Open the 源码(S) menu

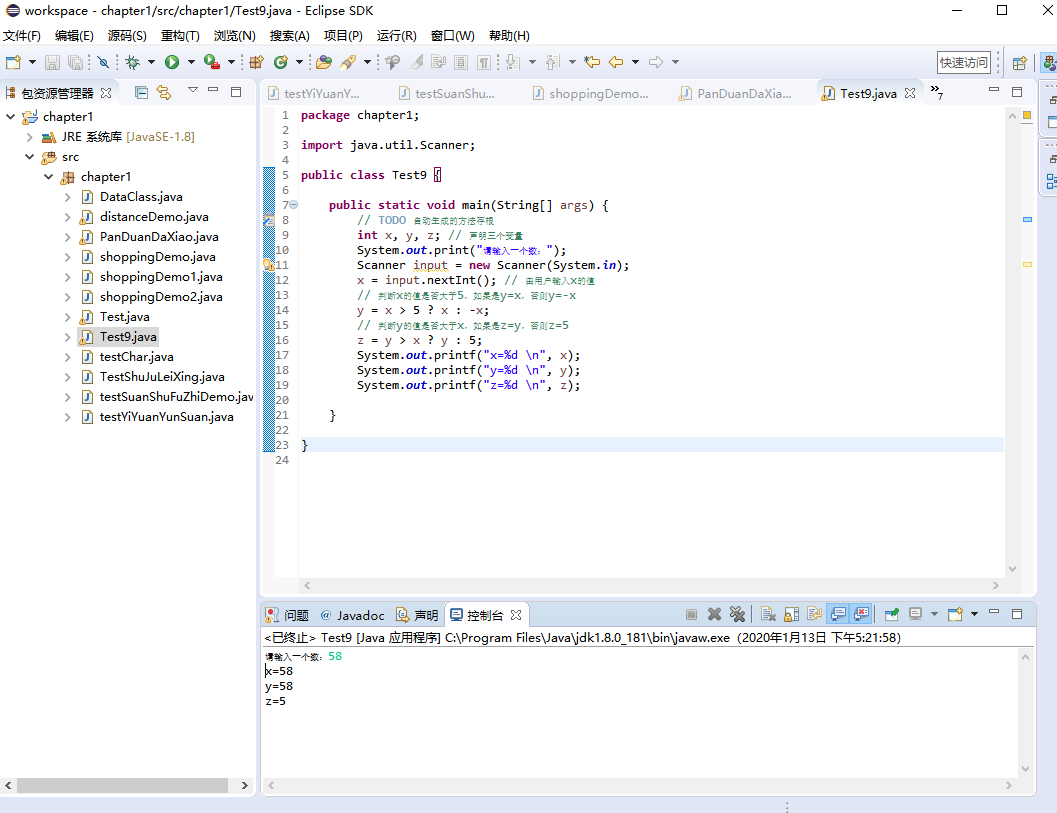pos(127,36)
